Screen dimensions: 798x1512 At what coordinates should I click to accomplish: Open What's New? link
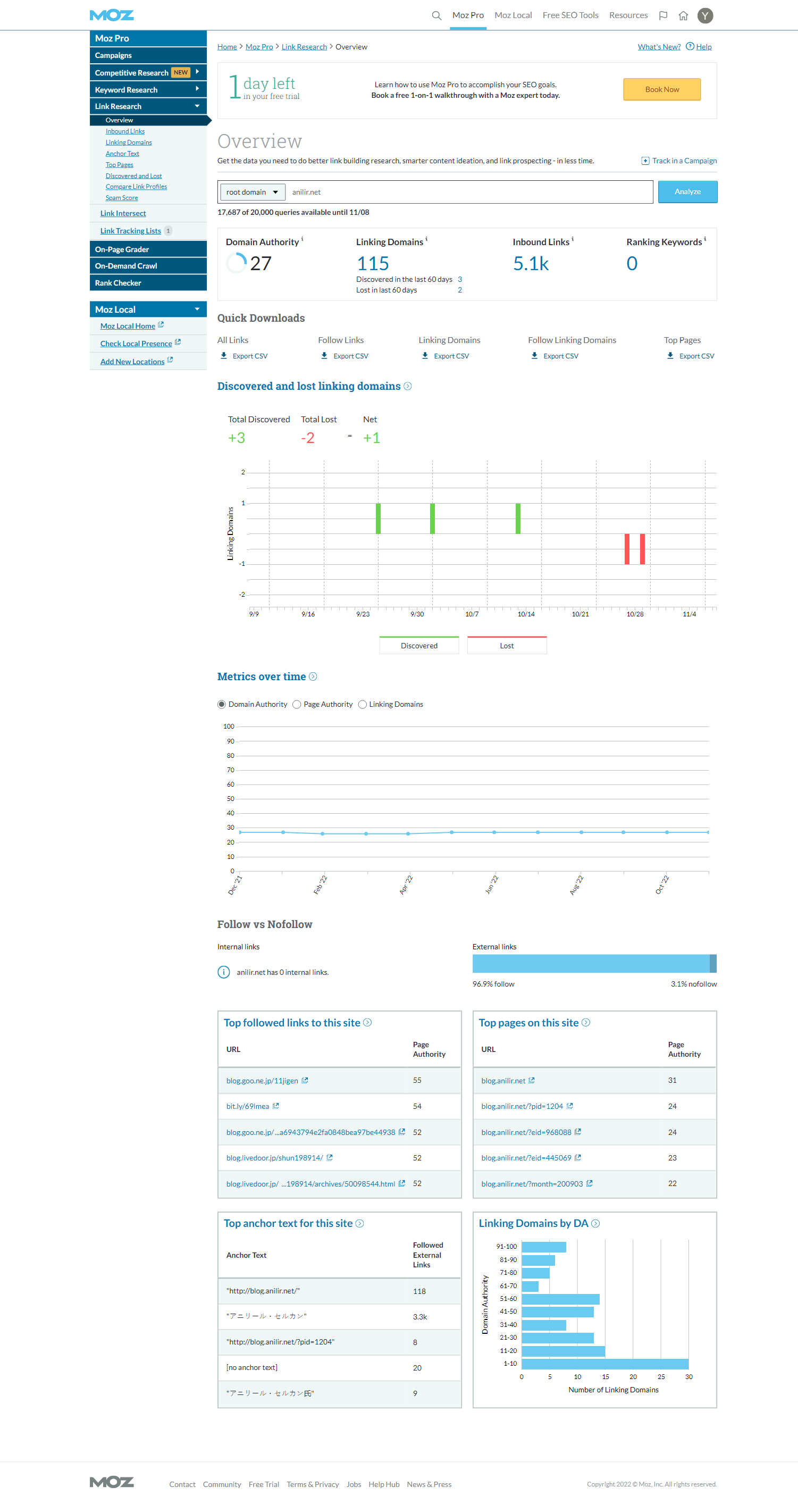click(659, 47)
